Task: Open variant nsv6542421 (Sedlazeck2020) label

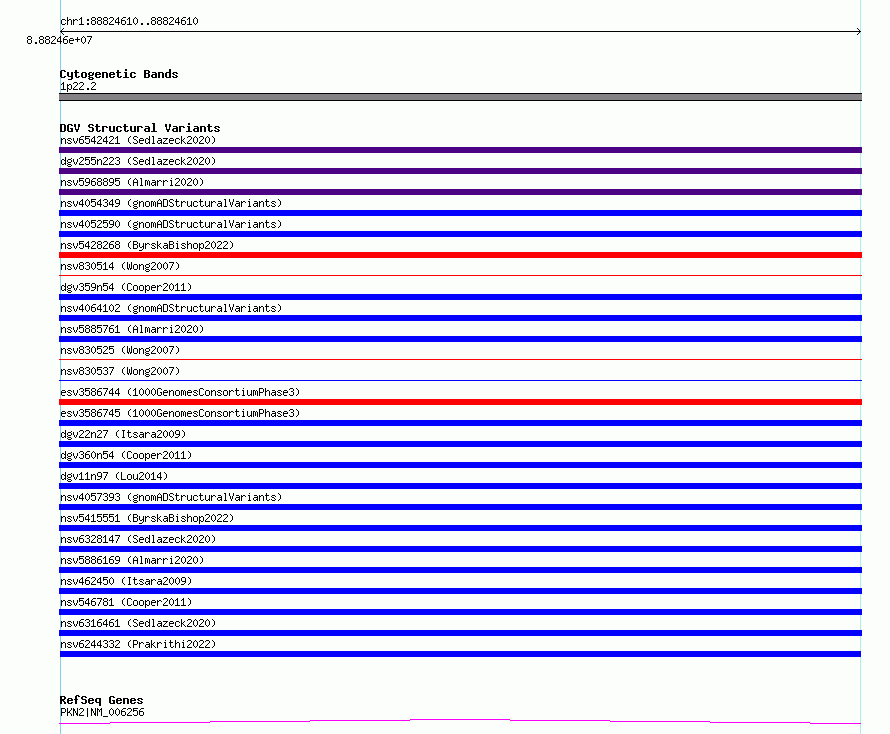Action: (138, 140)
